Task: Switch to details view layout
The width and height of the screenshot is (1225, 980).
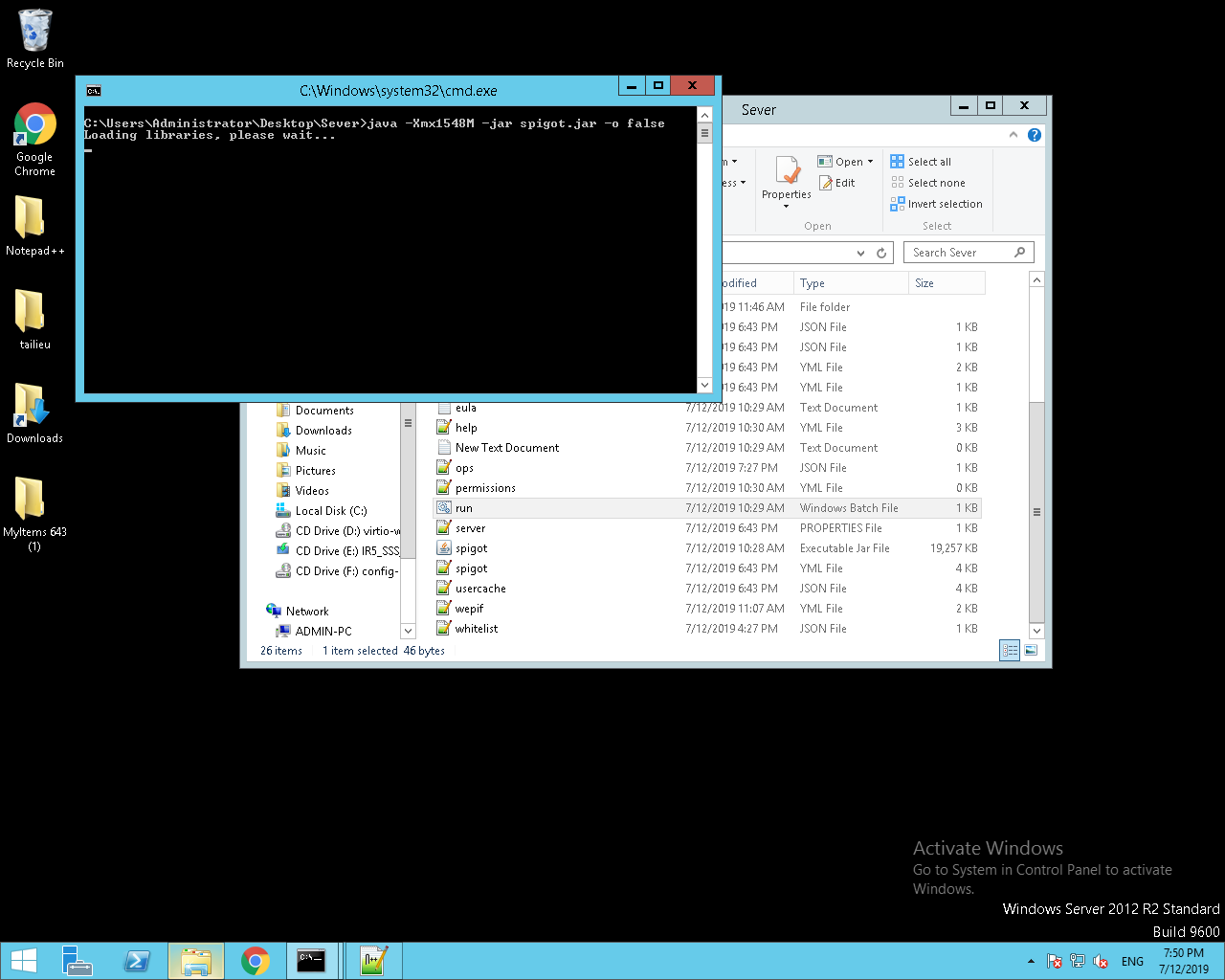Action: coord(1010,651)
